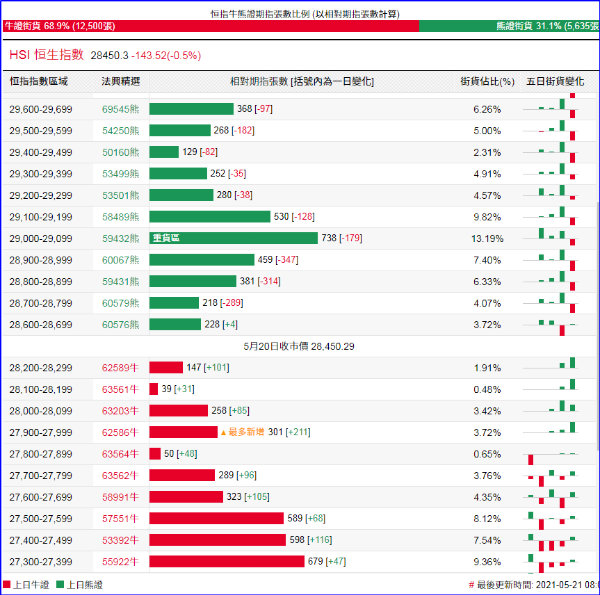The height and width of the screenshot is (595, 600).
Task: Select index range 29,100-29,199
Action: 41,217
